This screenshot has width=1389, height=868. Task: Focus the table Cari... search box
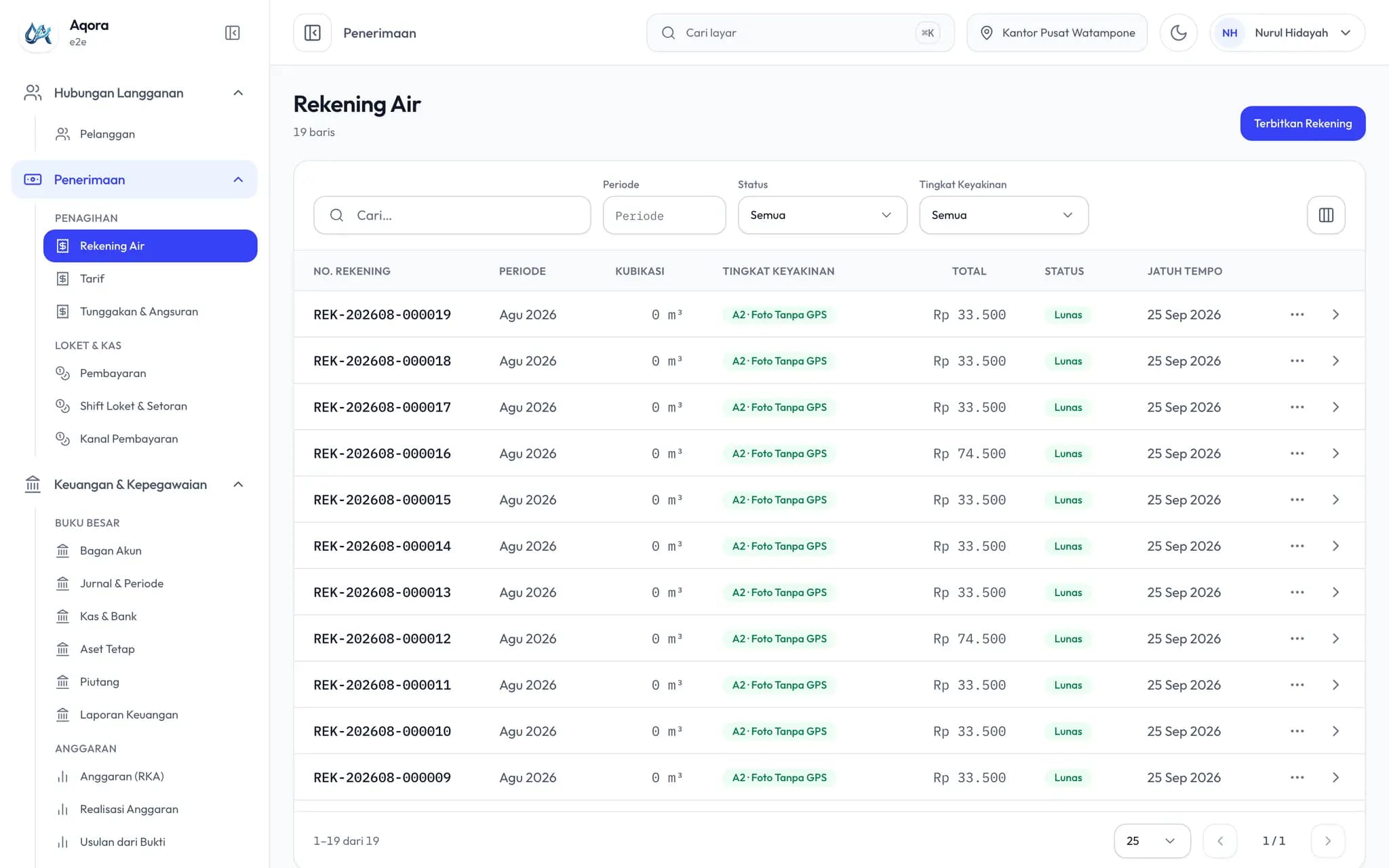click(452, 215)
